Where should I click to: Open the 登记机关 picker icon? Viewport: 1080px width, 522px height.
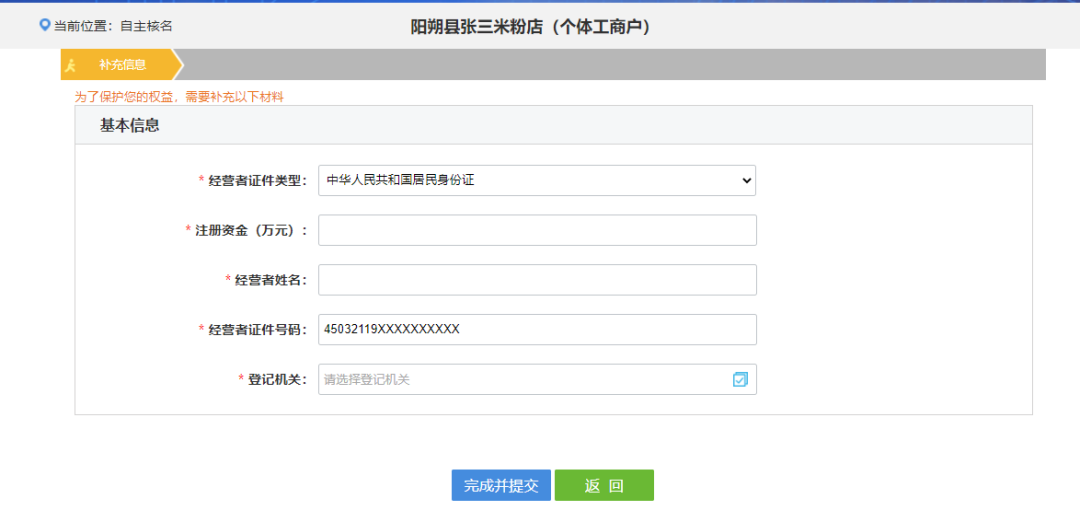click(740, 380)
